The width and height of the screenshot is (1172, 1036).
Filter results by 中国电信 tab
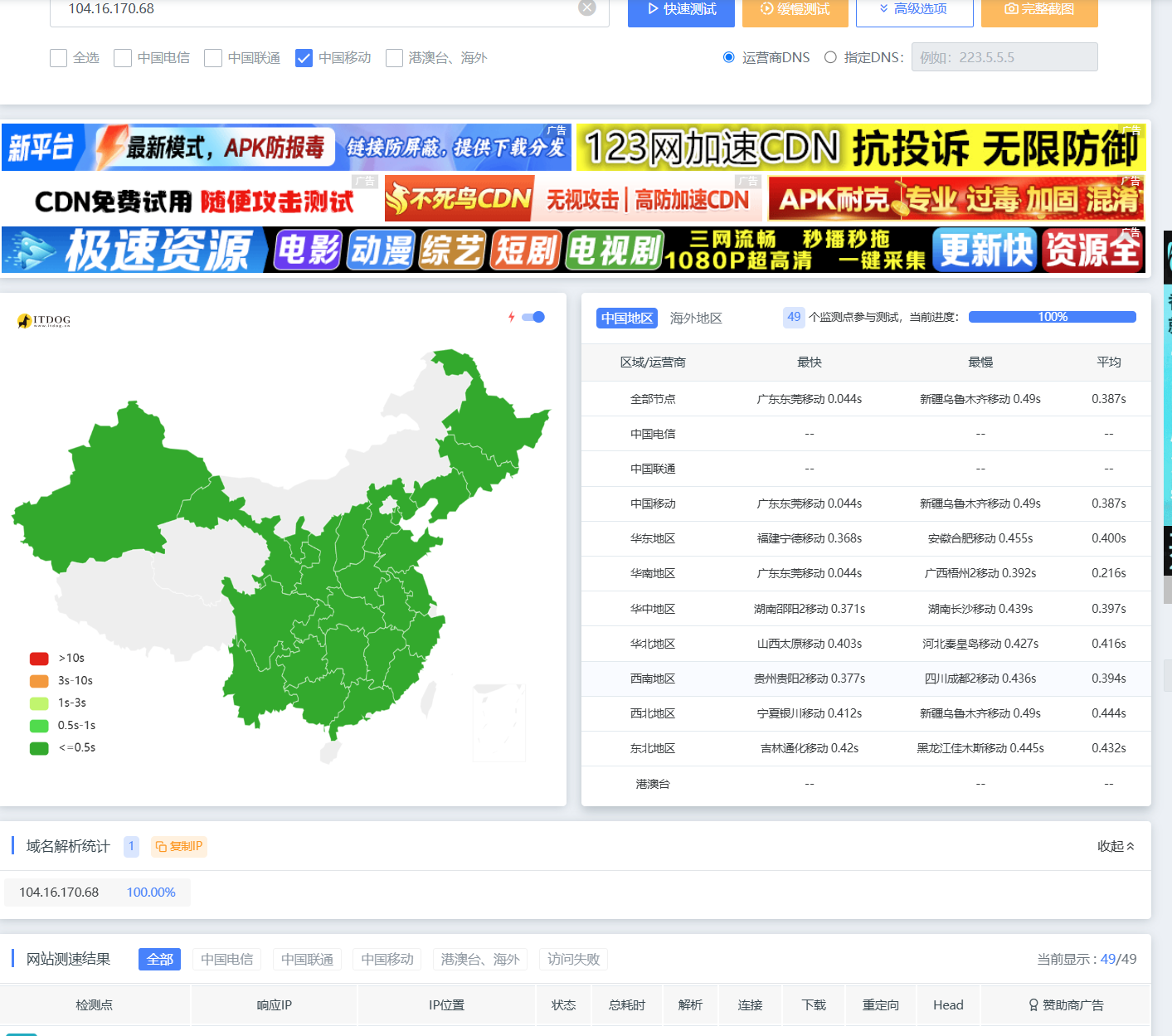point(226,959)
